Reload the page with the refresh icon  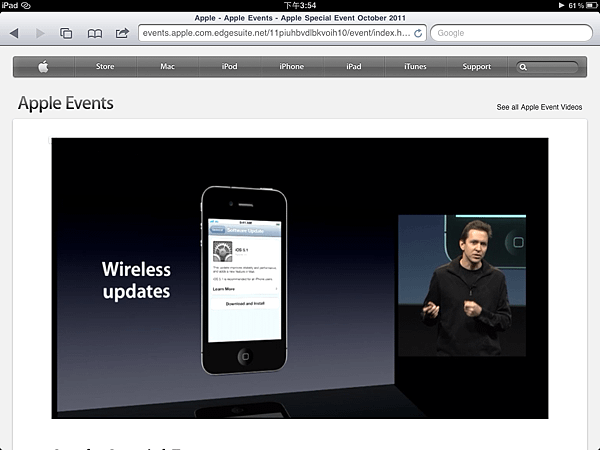point(418,33)
